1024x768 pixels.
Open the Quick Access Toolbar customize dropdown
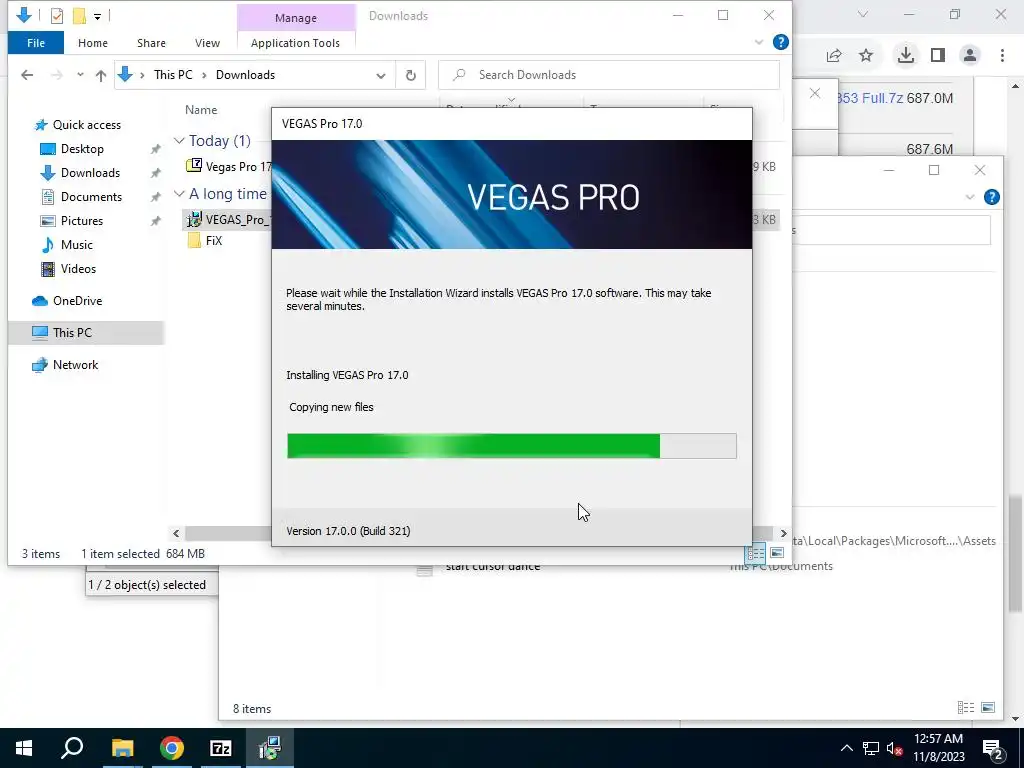97,16
